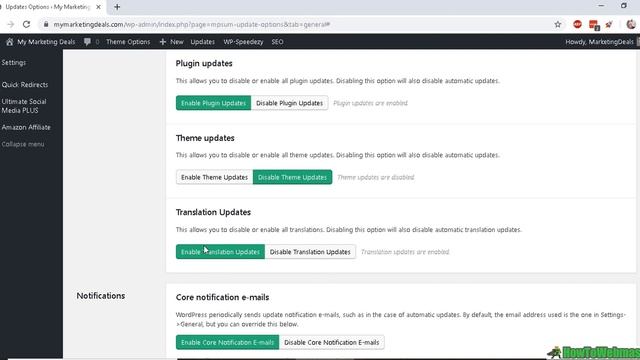The height and width of the screenshot is (360, 640).
Task: Click the home icon for My Marketing Deals
Action: (x=10, y=42)
